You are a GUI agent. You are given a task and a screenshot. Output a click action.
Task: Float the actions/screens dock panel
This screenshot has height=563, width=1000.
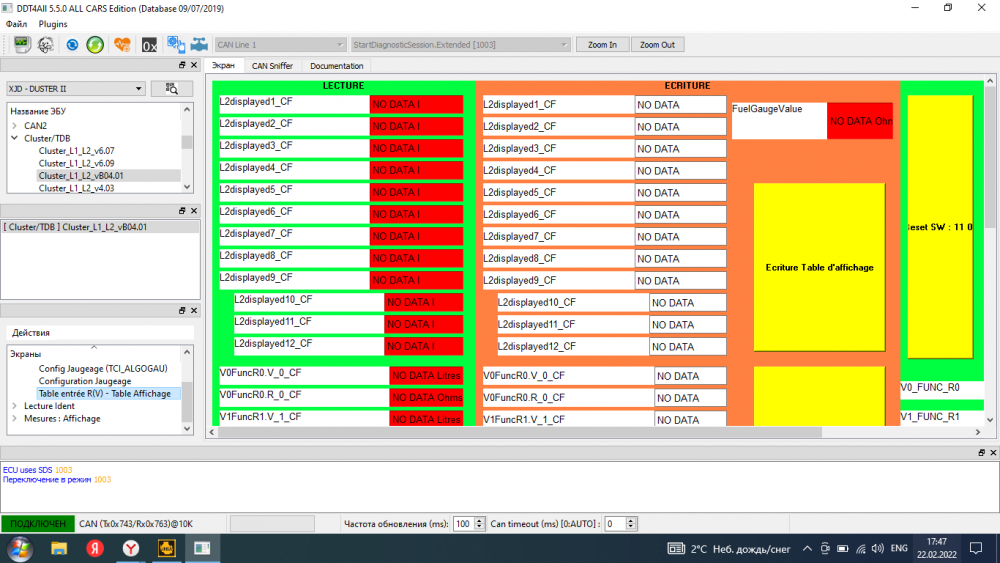[182, 311]
